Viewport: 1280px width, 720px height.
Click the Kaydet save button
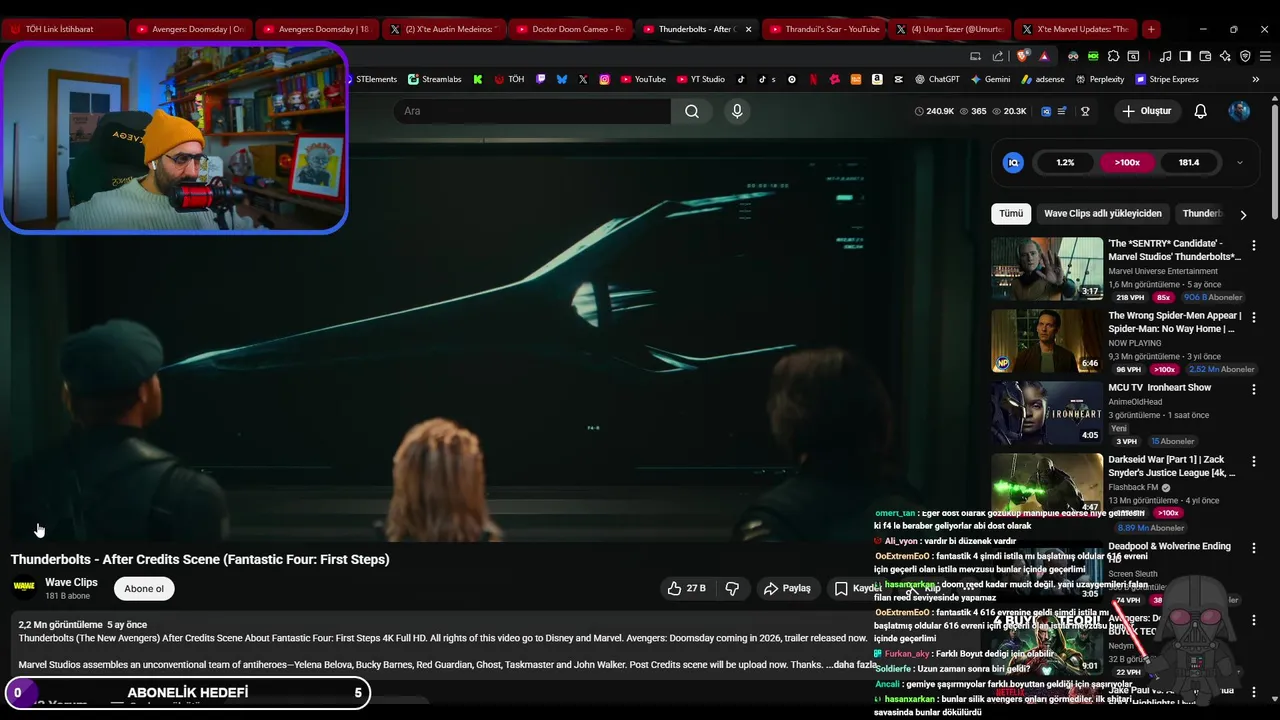[856, 588]
